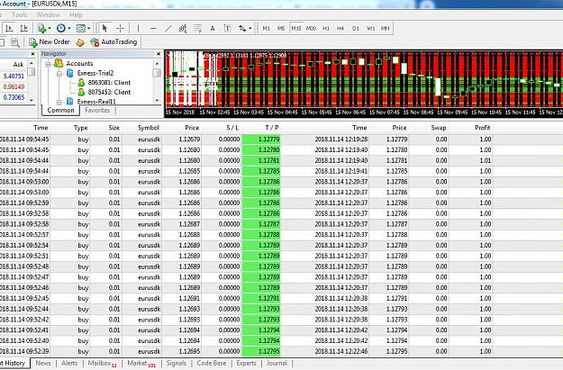Switch timeframe to D1
The image size is (563, 370).
click(x=355, y=28)
